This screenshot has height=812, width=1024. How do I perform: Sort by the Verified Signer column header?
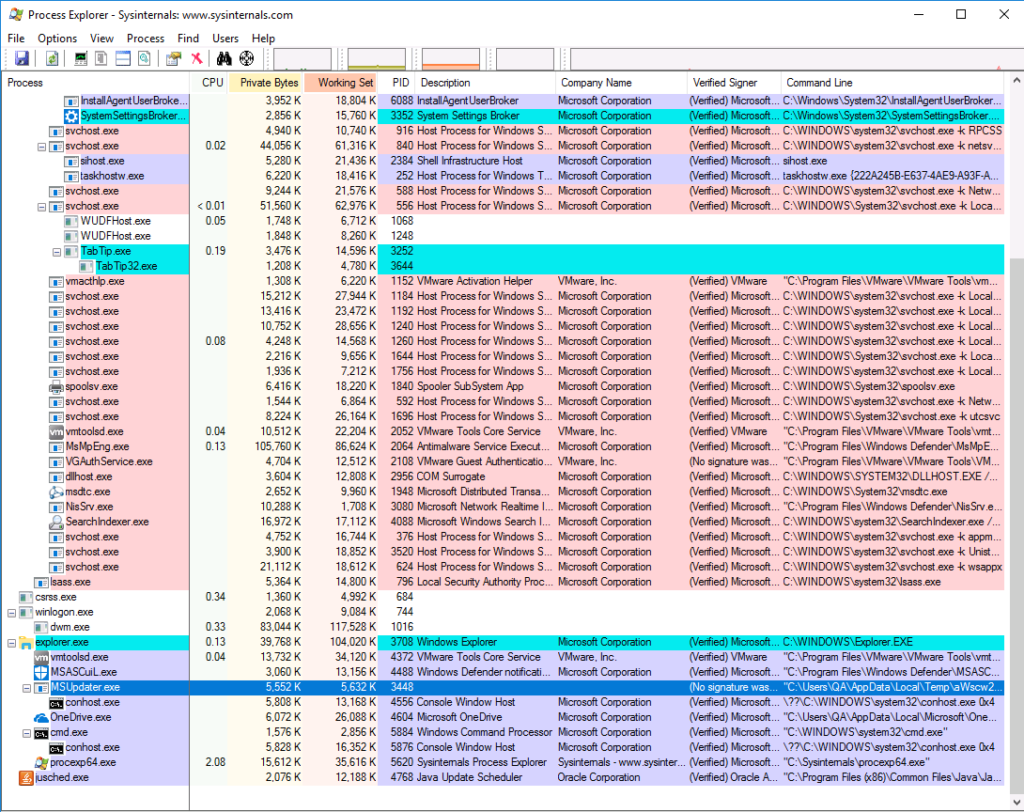click(x=734, y=83)
